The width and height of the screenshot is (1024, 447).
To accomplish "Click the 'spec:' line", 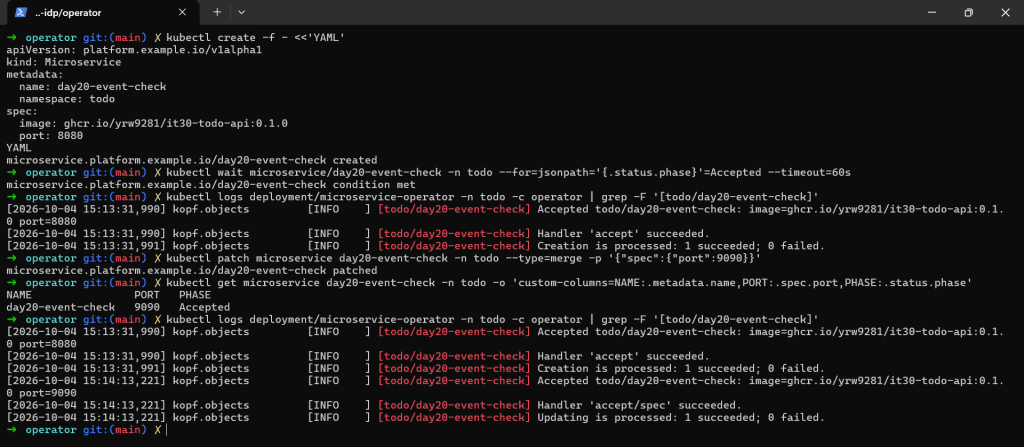I will [x=22, y=111].
